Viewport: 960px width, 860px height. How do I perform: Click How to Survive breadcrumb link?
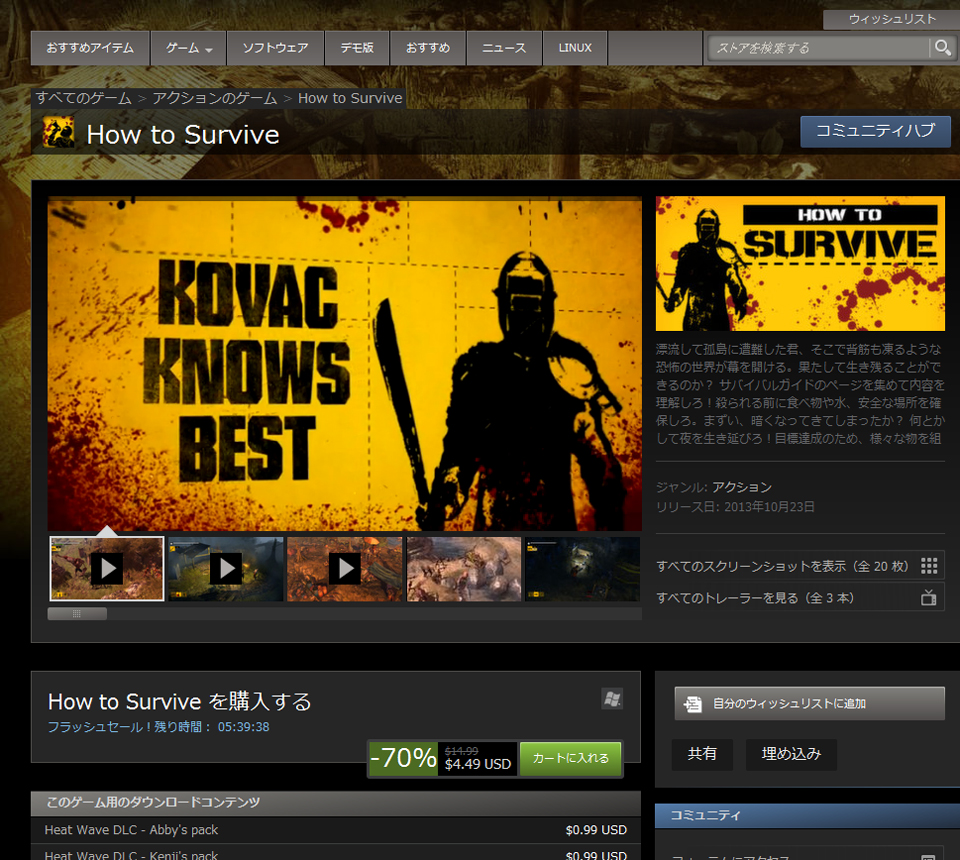point(350,98)
